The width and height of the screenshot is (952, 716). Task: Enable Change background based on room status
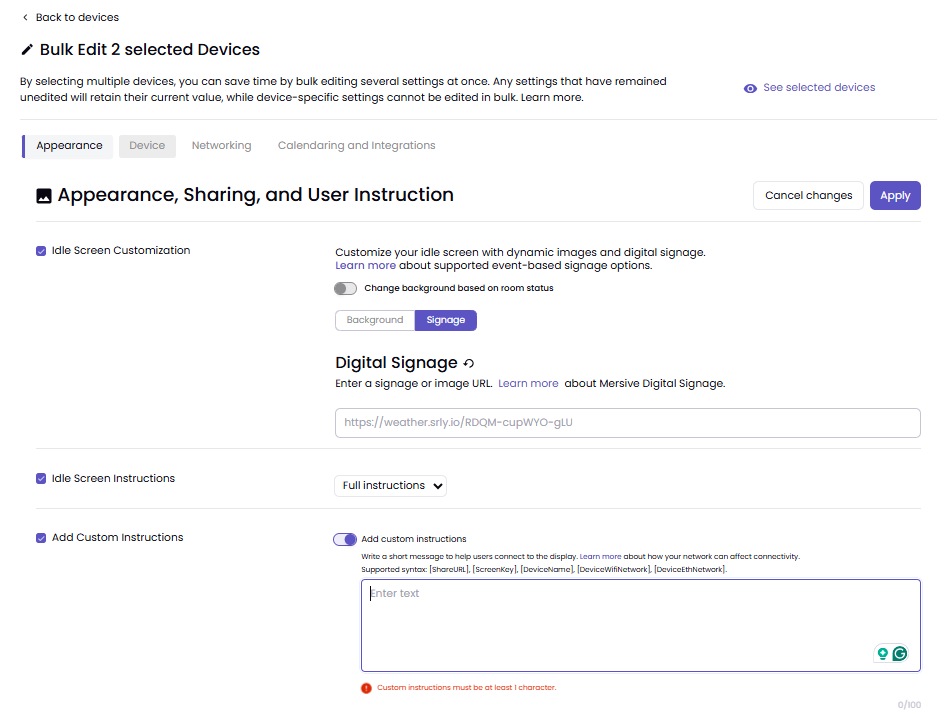pos(345,288)
